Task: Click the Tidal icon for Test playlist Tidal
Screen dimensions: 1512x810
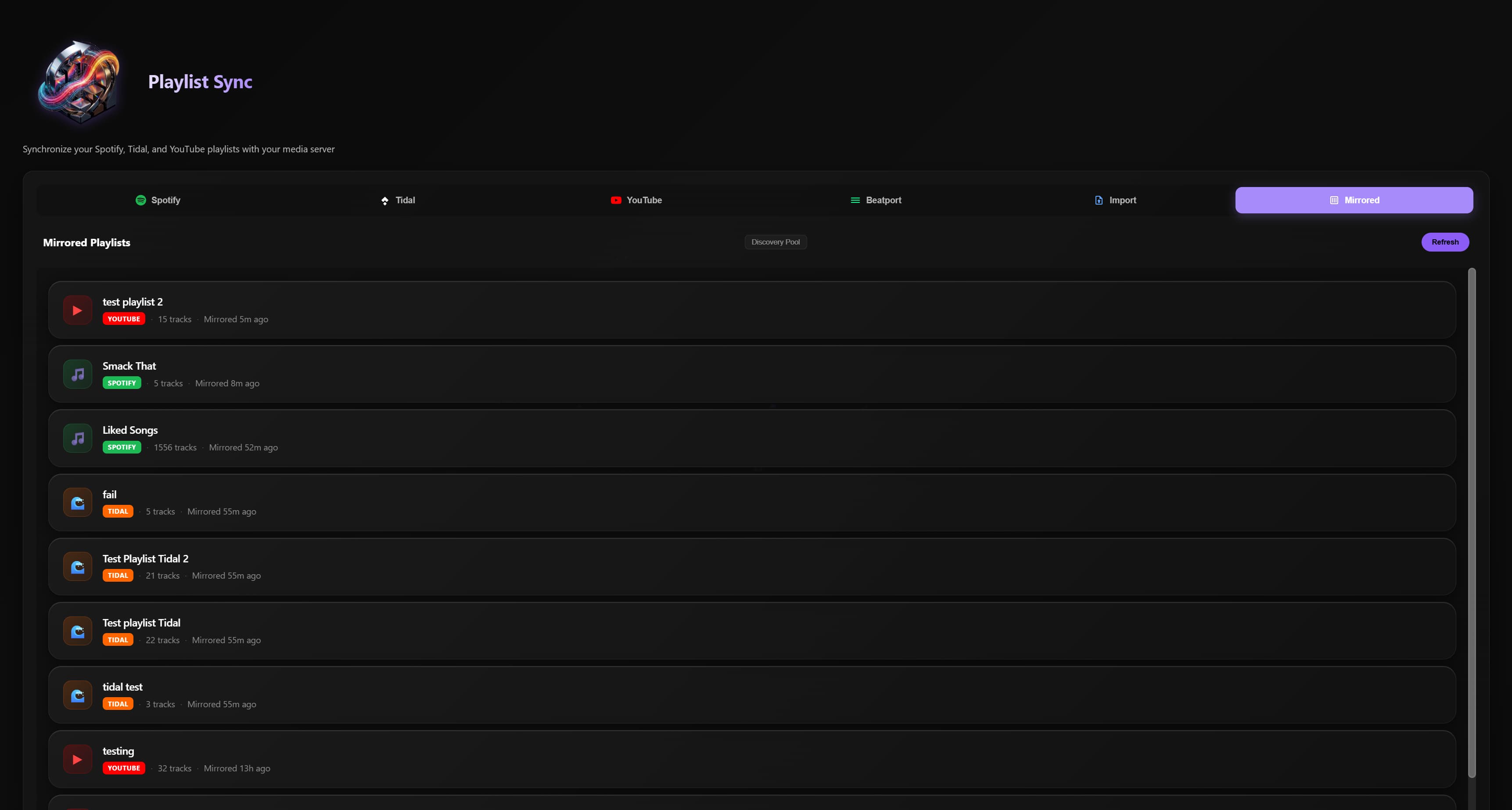Action: (x=78, y=631)
